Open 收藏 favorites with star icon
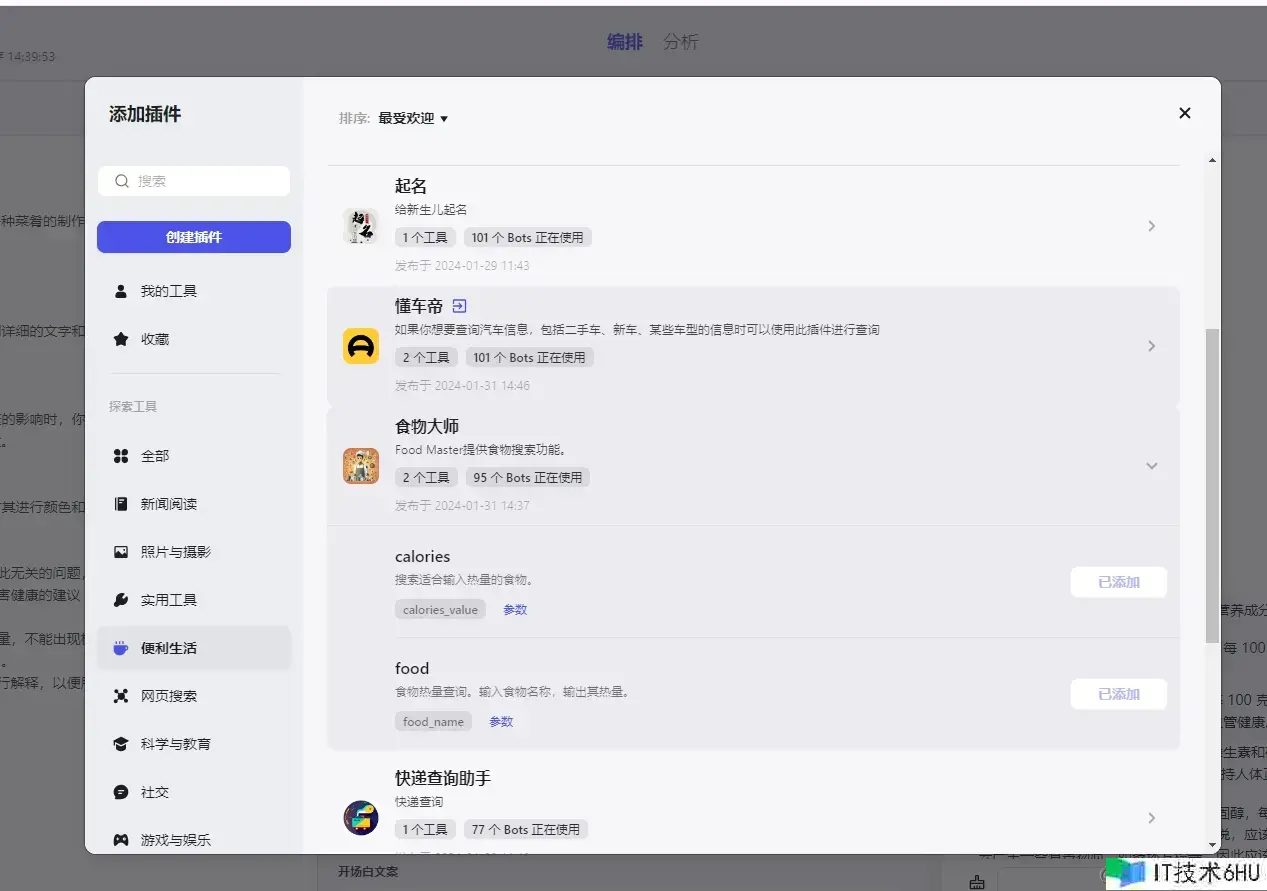Image resolution: width=1267 pixels, height=891 pixels. pos(155,339)
